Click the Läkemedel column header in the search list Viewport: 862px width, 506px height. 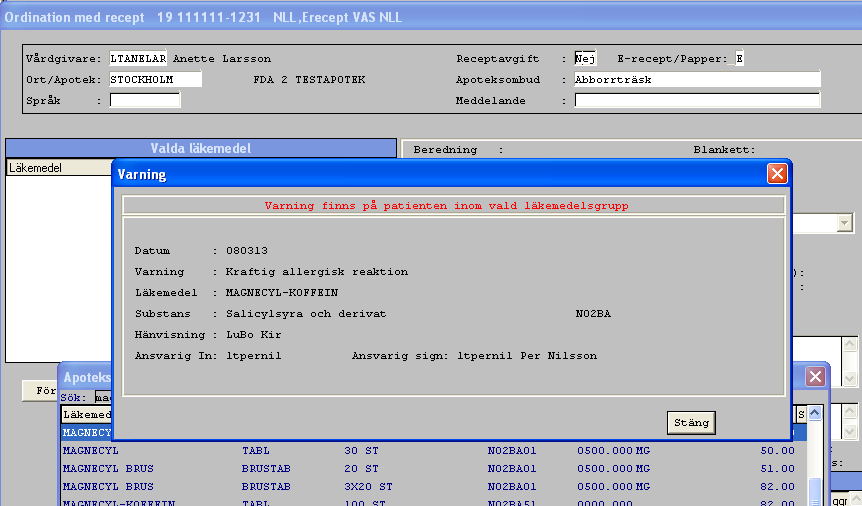pos(87,415)
